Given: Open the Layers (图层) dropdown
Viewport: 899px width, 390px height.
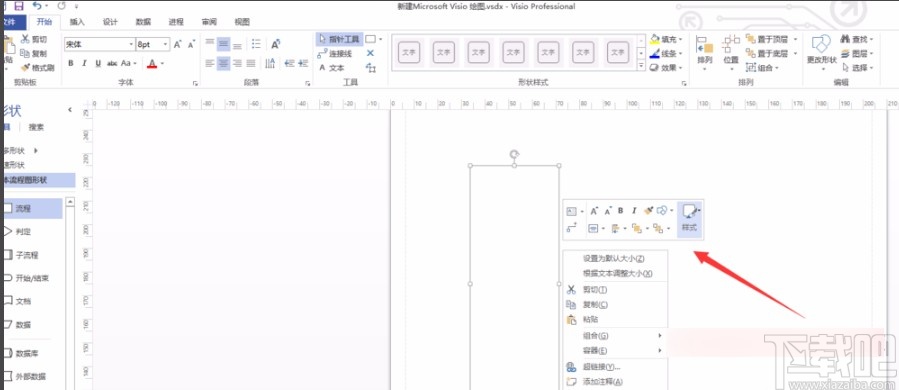Looking at the screenshot, I should [857, 54].
